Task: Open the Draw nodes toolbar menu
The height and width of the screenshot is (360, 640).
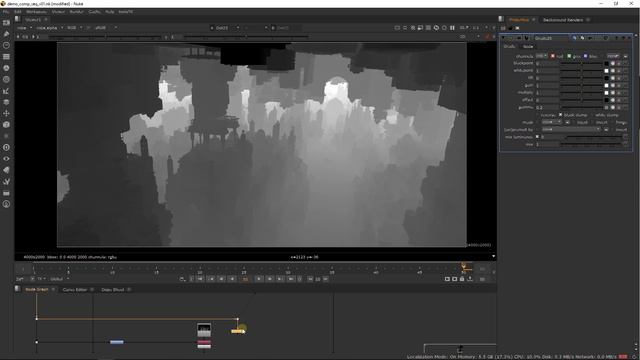Action: pos(6,34)
